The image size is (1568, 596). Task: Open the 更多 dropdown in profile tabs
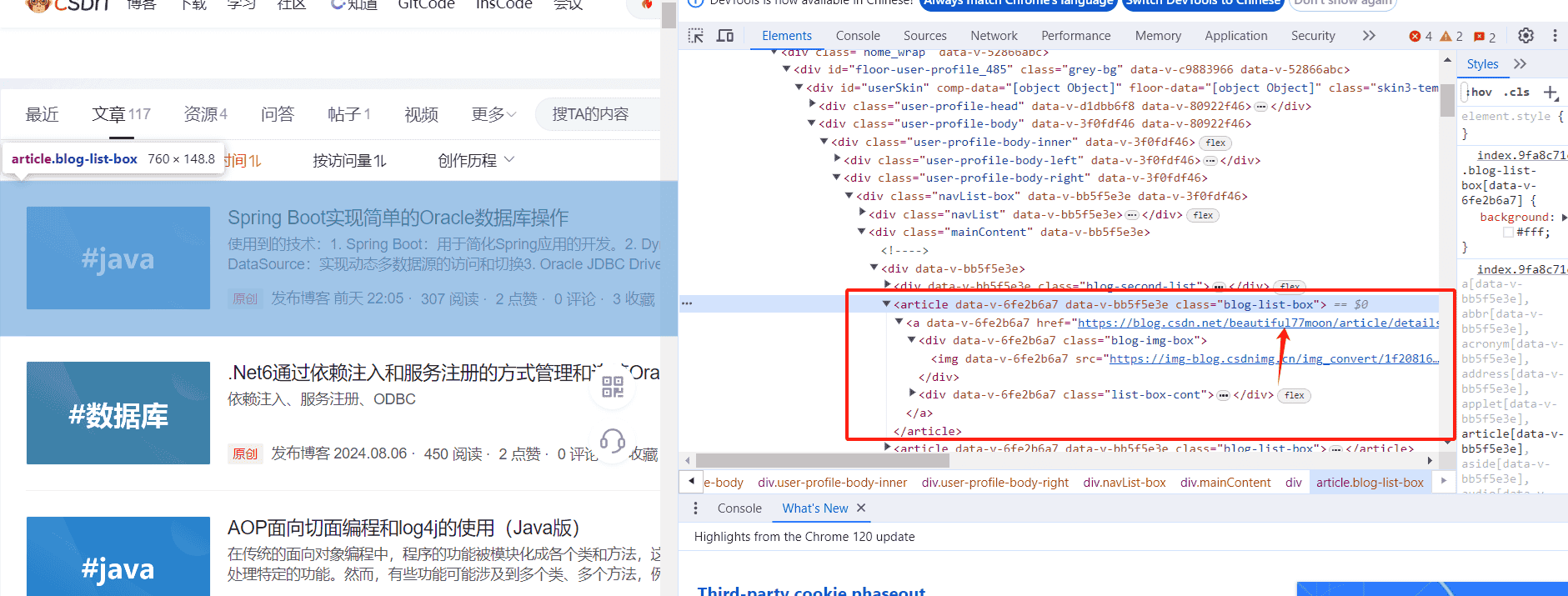[x=493, y=114]
